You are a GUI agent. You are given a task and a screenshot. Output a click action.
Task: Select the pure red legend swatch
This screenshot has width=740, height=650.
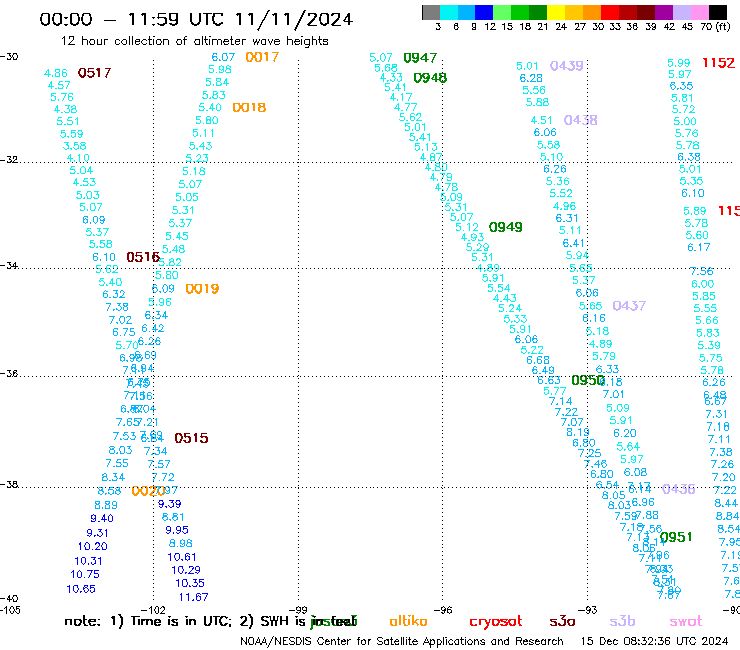610,12
